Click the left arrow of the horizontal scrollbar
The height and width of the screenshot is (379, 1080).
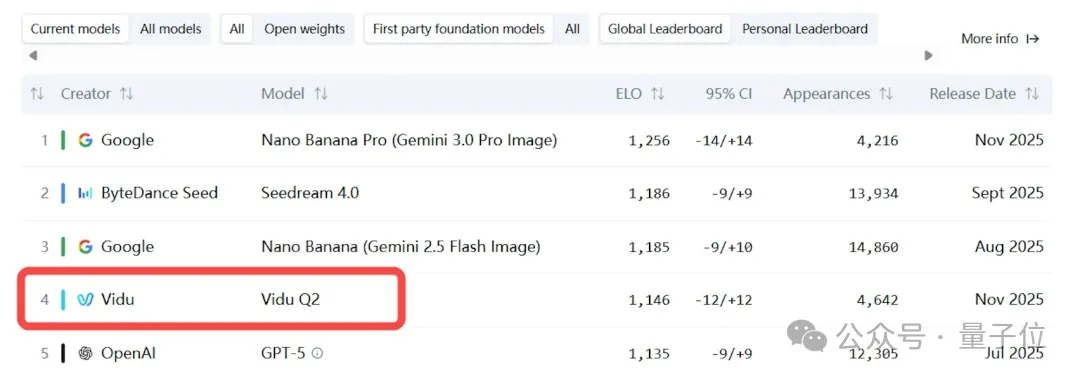pyautogui.click(x=32, y=55)
